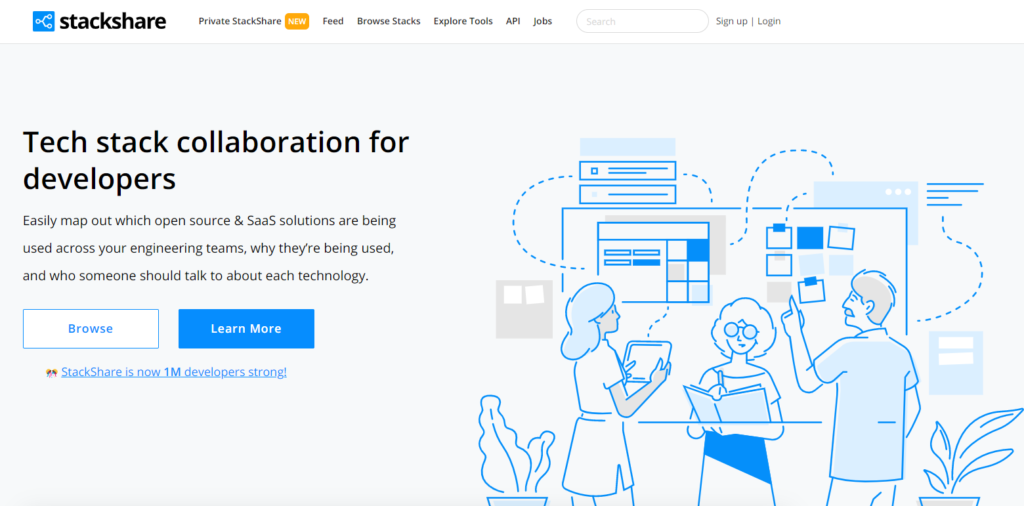This screenshot has width=1024, height=506.
Task: Focus the Search input field
Action: pyautogui.click(x=642, y=21)
